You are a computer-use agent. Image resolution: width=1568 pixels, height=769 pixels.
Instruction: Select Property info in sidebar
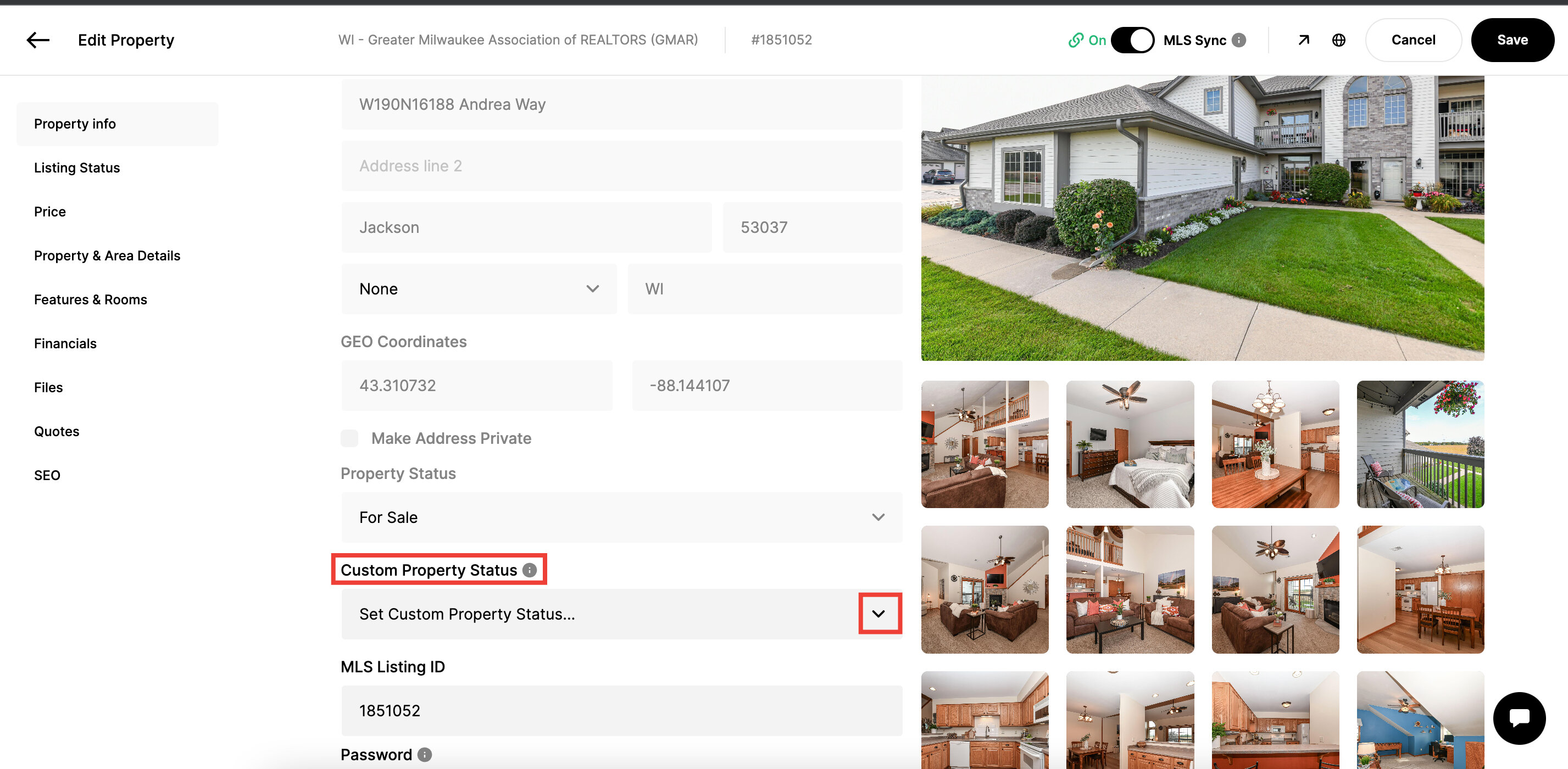tap(118, 124)
